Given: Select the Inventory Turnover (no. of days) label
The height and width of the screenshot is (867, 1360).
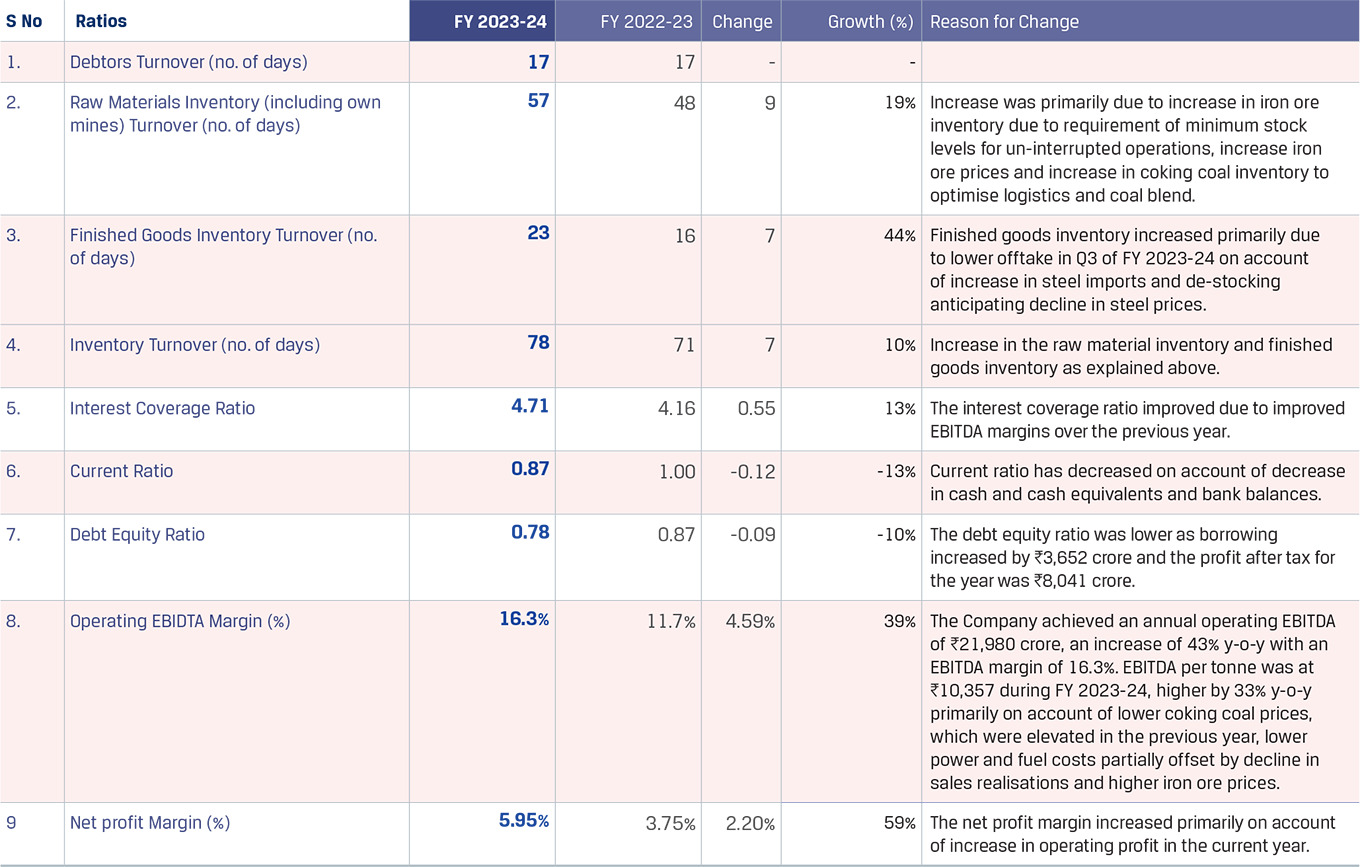Looking at the screenshot, I should [x=195, y=345].
